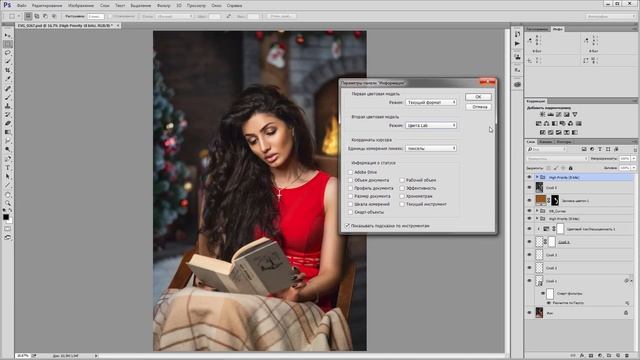
Task: Open layer opacity dropdown arrow
Action: [634, 158]
